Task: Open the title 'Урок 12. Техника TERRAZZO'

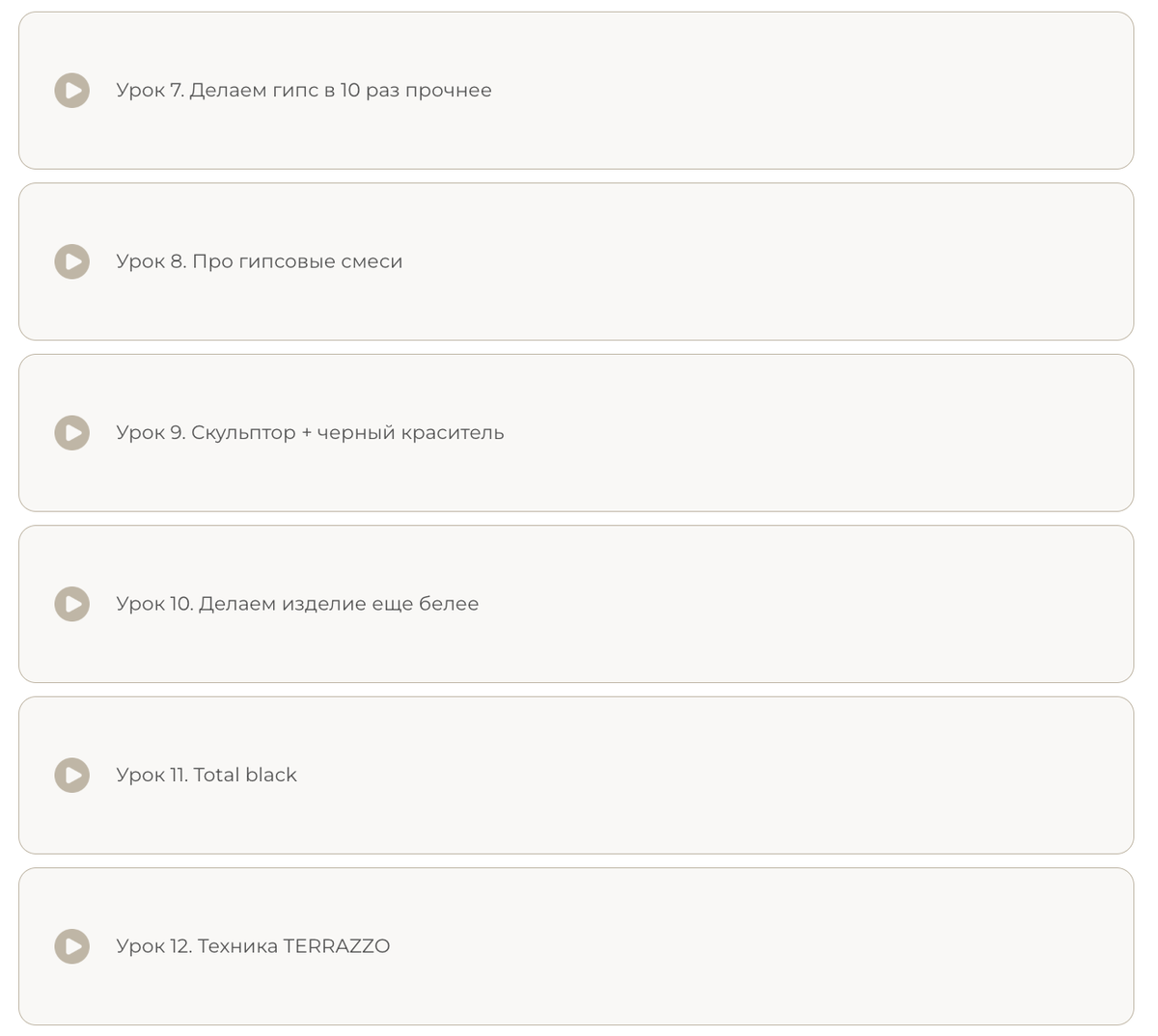Action: click(253, 946)
